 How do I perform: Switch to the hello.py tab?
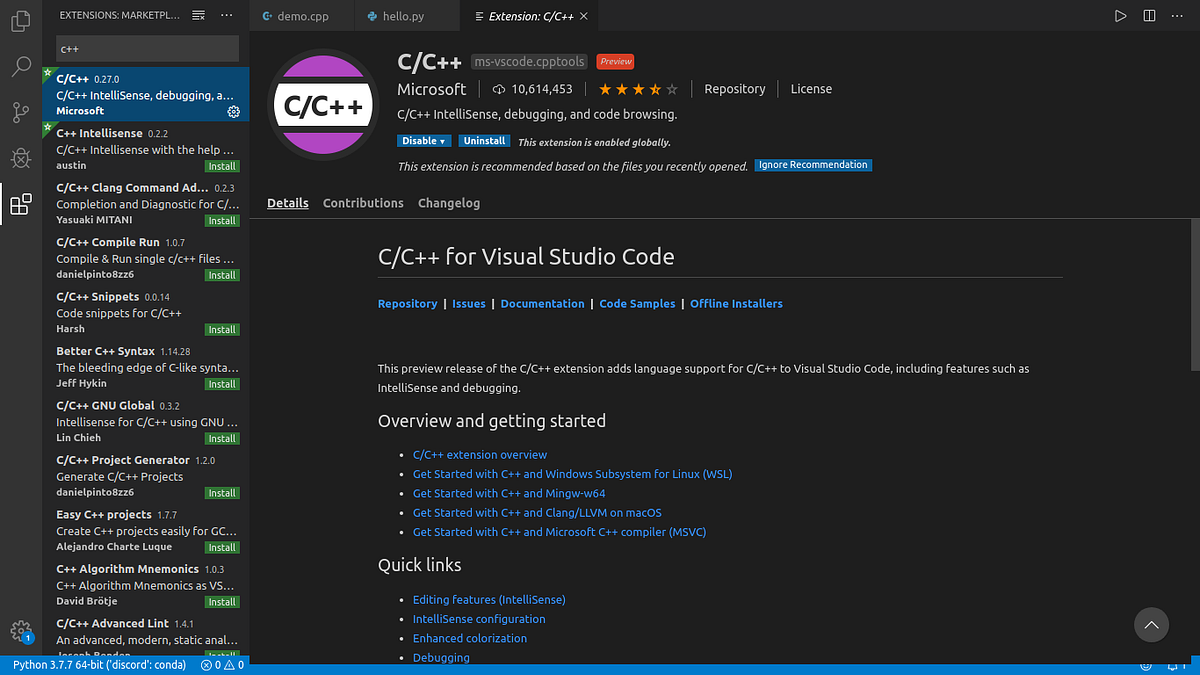tap(404, 15)
